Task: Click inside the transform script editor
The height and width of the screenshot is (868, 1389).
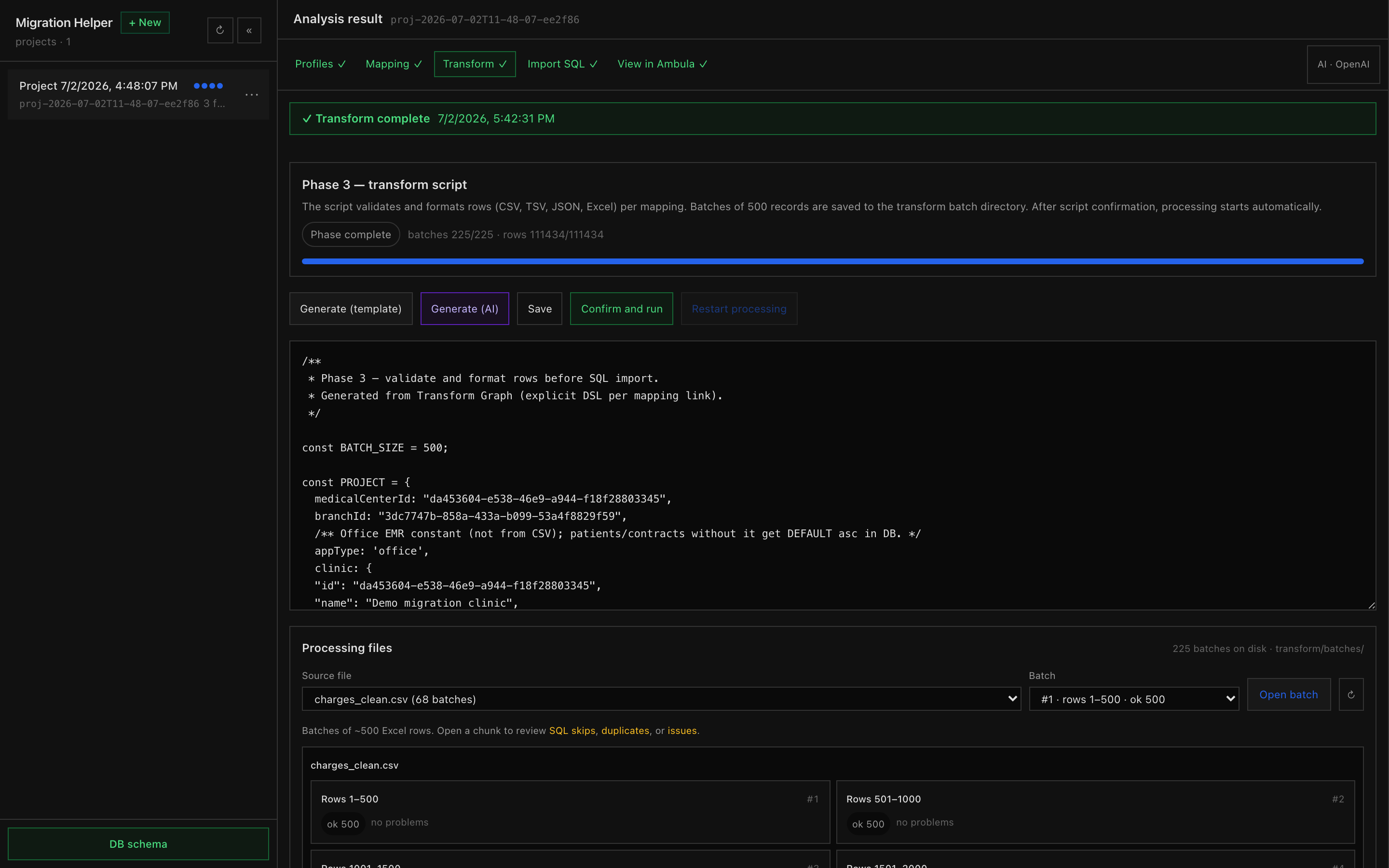Action: (832, 475)
